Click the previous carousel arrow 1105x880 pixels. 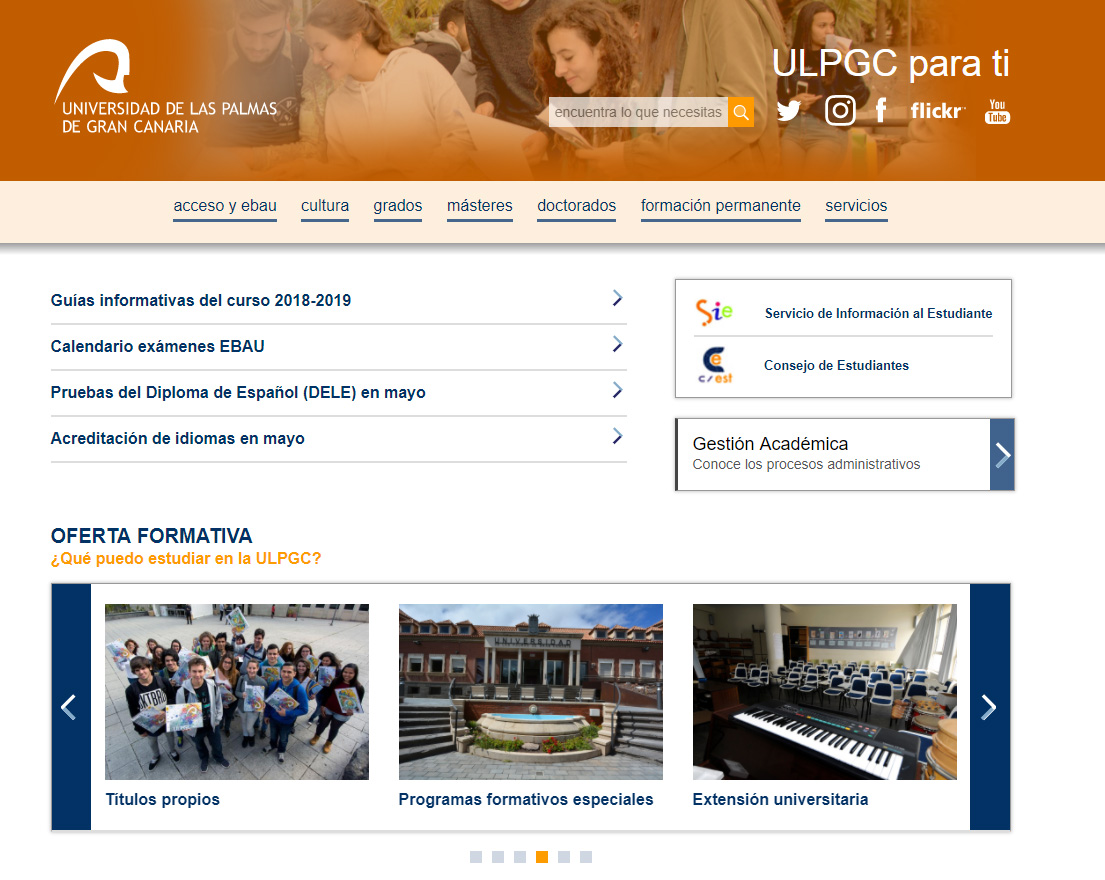(x=69, y=707)
